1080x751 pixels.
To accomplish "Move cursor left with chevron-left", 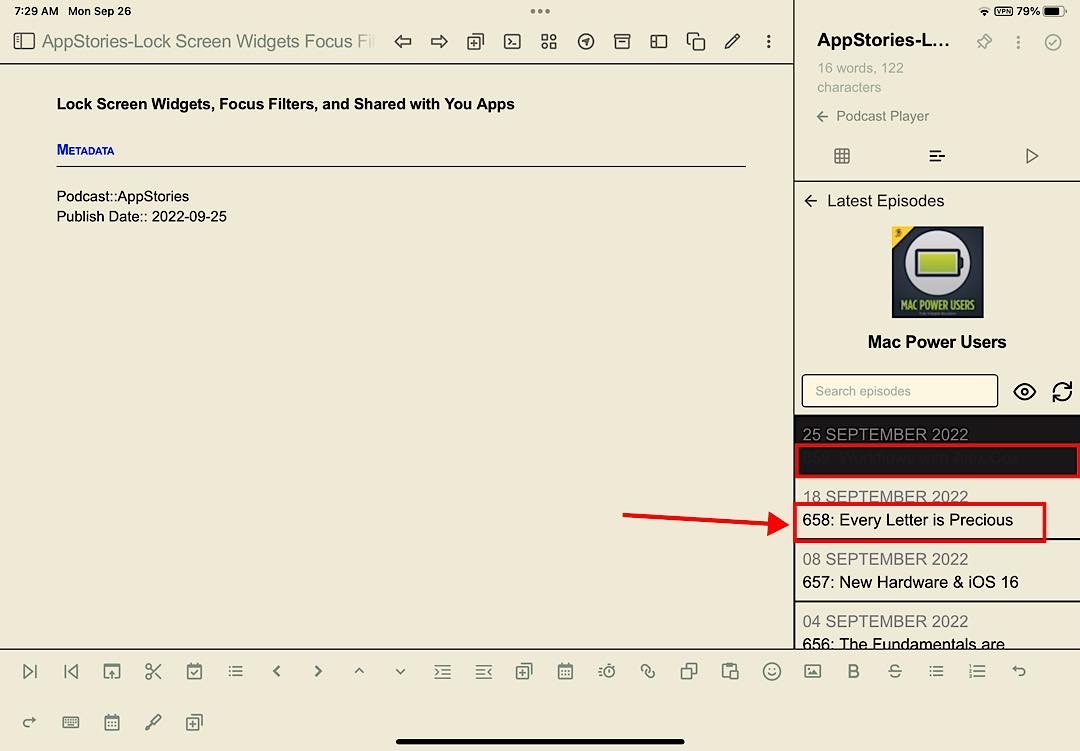I will [x=277, y=671].
